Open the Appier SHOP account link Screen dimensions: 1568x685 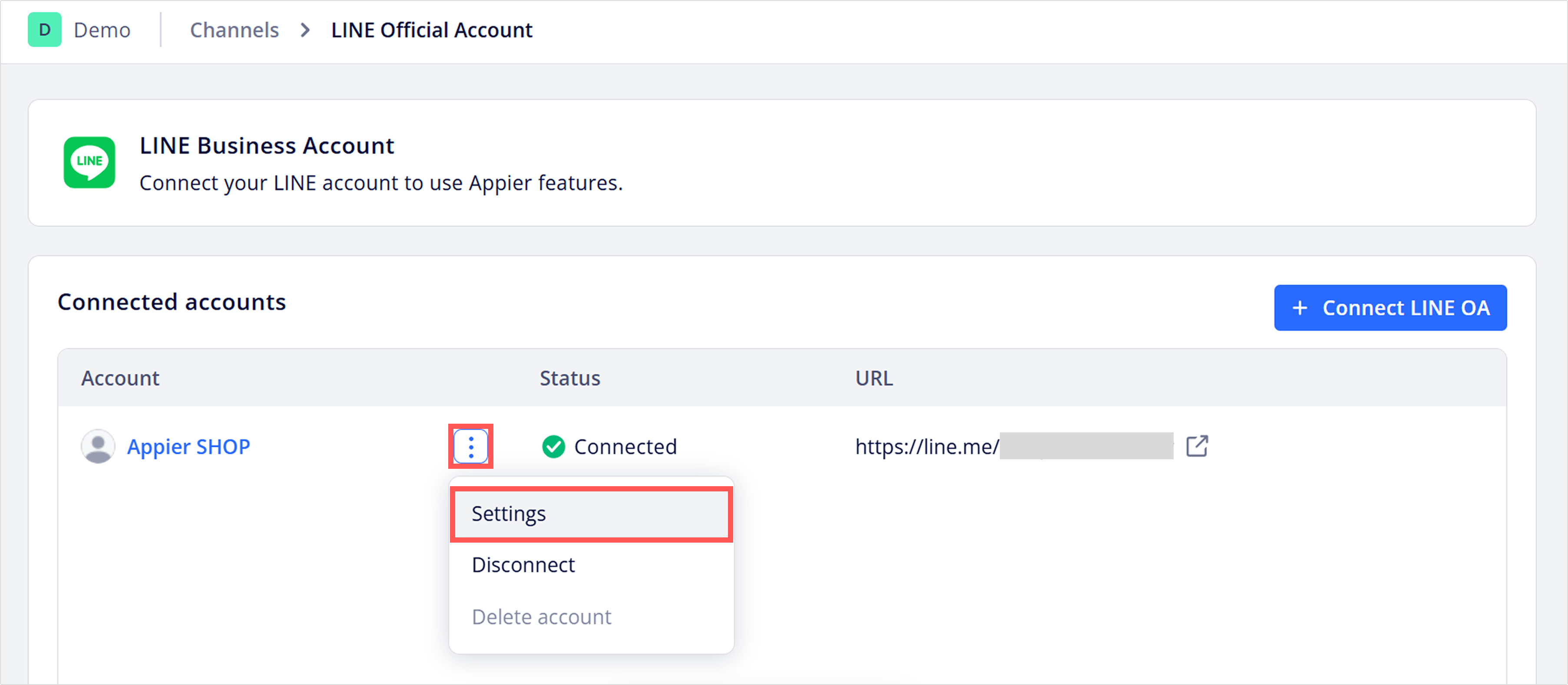click(189, 447)
